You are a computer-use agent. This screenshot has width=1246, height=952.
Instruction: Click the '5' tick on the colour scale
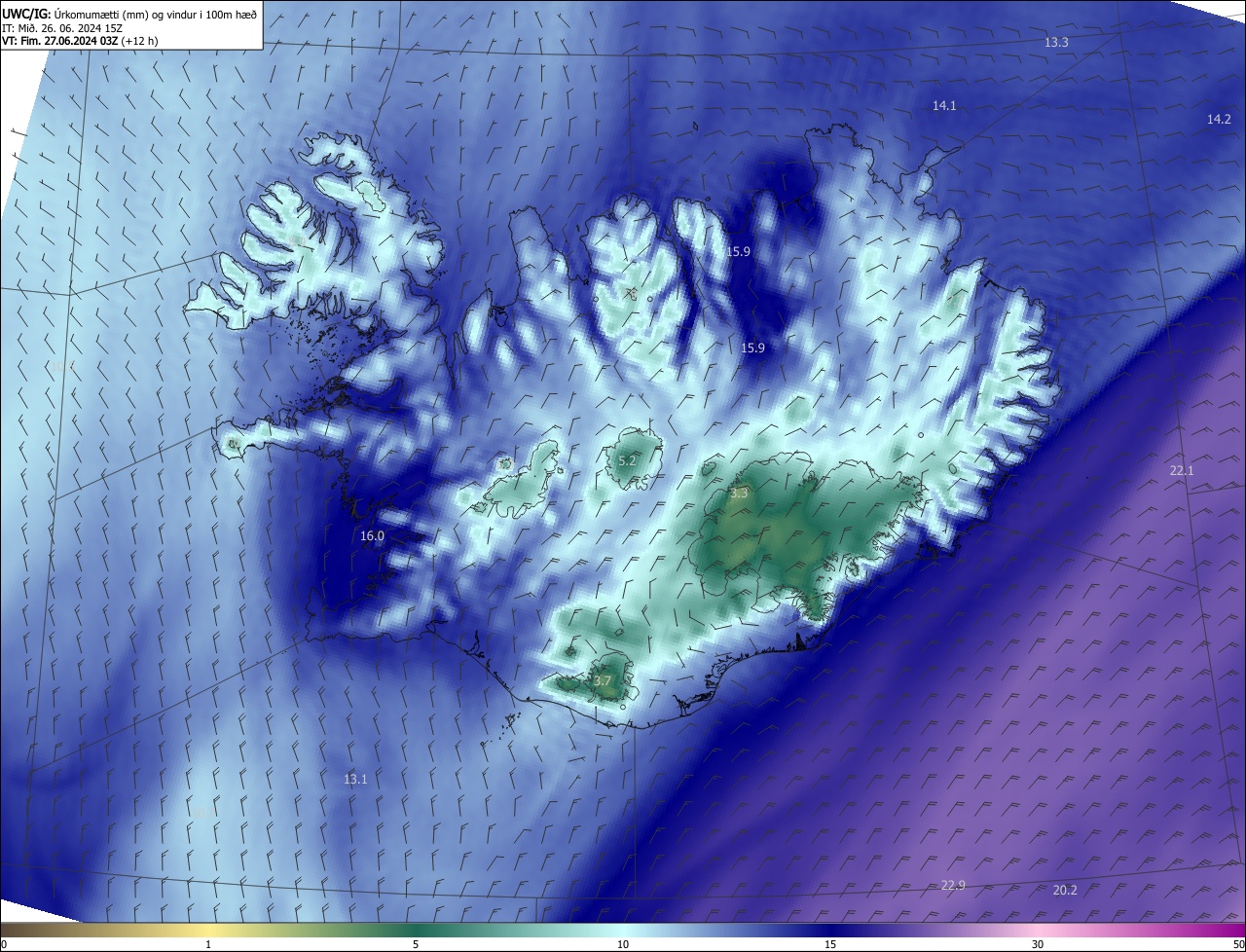coord(416,944)
